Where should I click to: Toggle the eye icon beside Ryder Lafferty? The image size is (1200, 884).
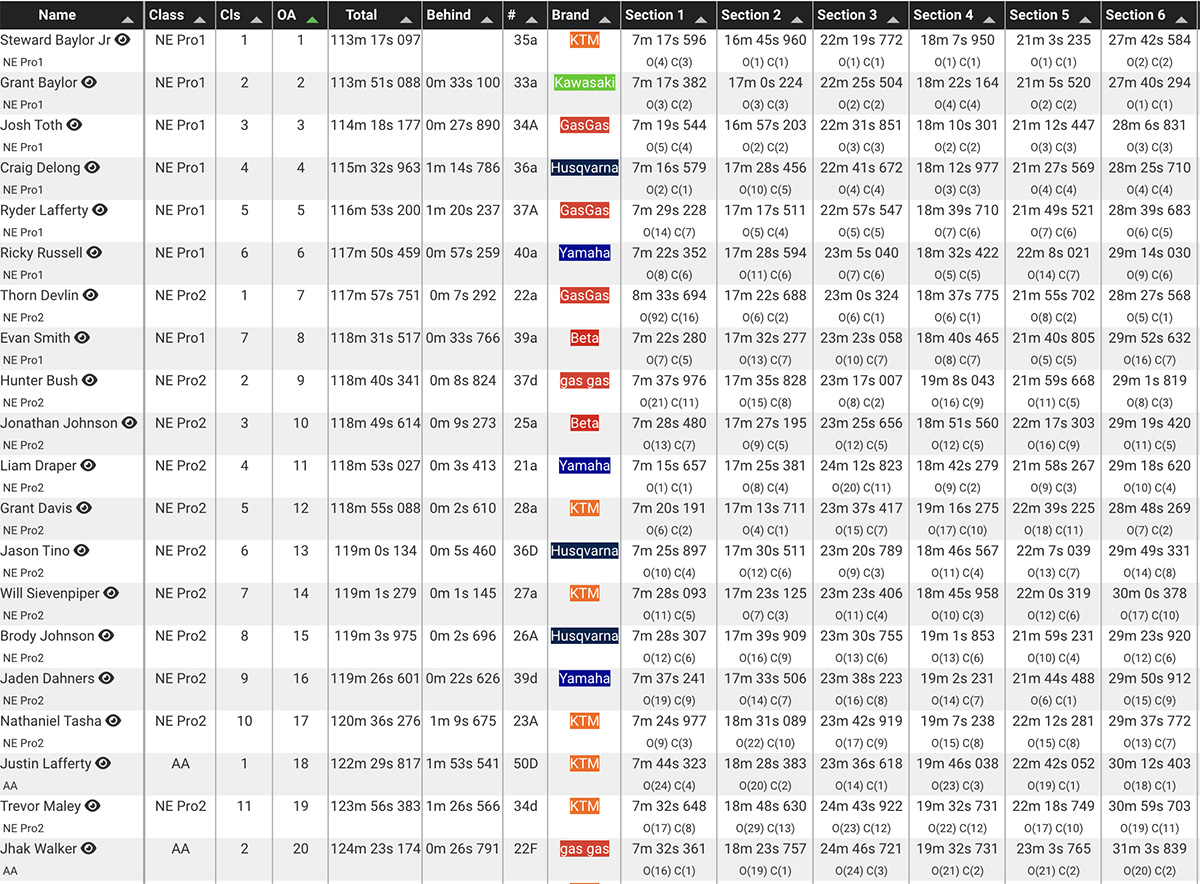[100, 210]
